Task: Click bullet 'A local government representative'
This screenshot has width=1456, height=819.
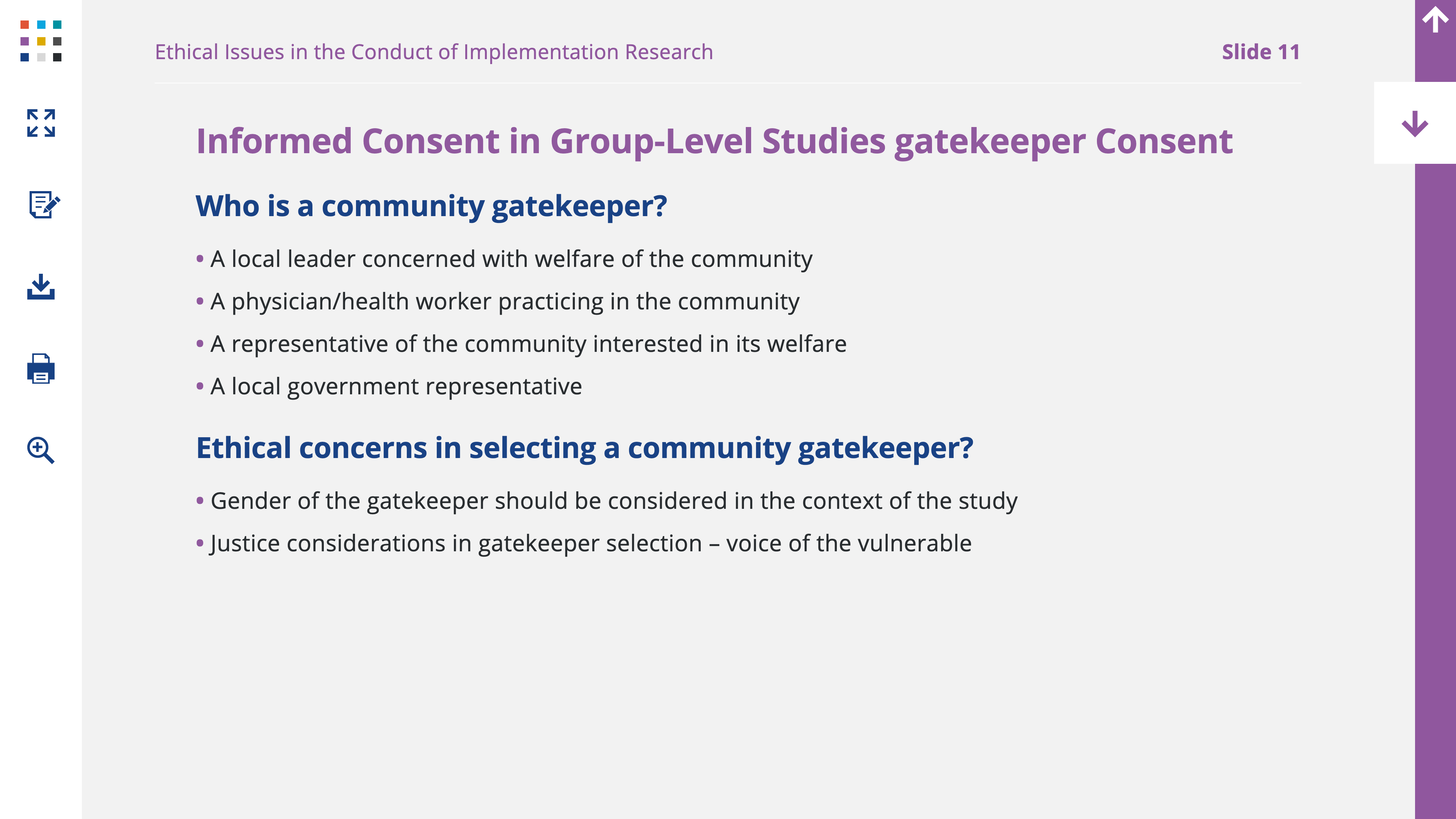Action: (395, 387)
